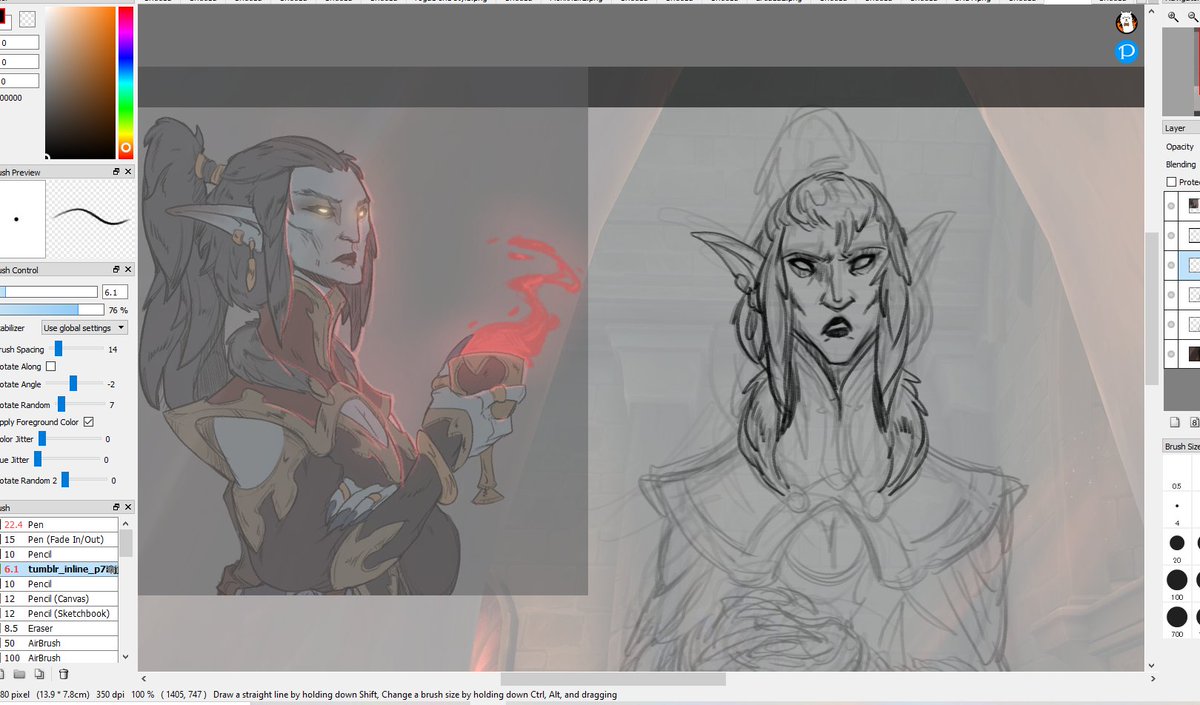
Task: Select the 8.5 Eraser brush
Action: [x=59, y=628]
